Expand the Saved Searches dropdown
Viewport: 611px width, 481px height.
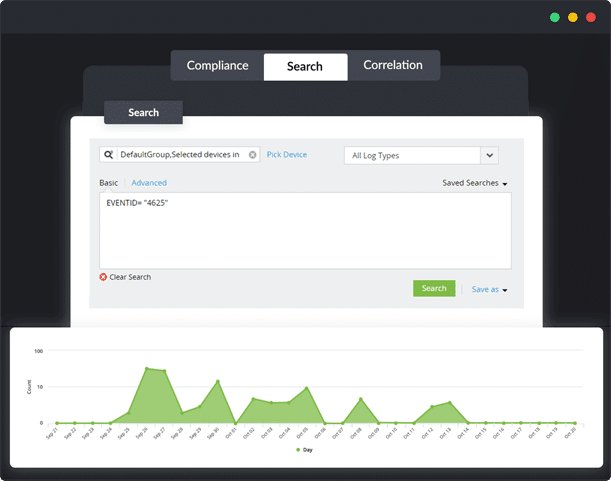(475, 183)
